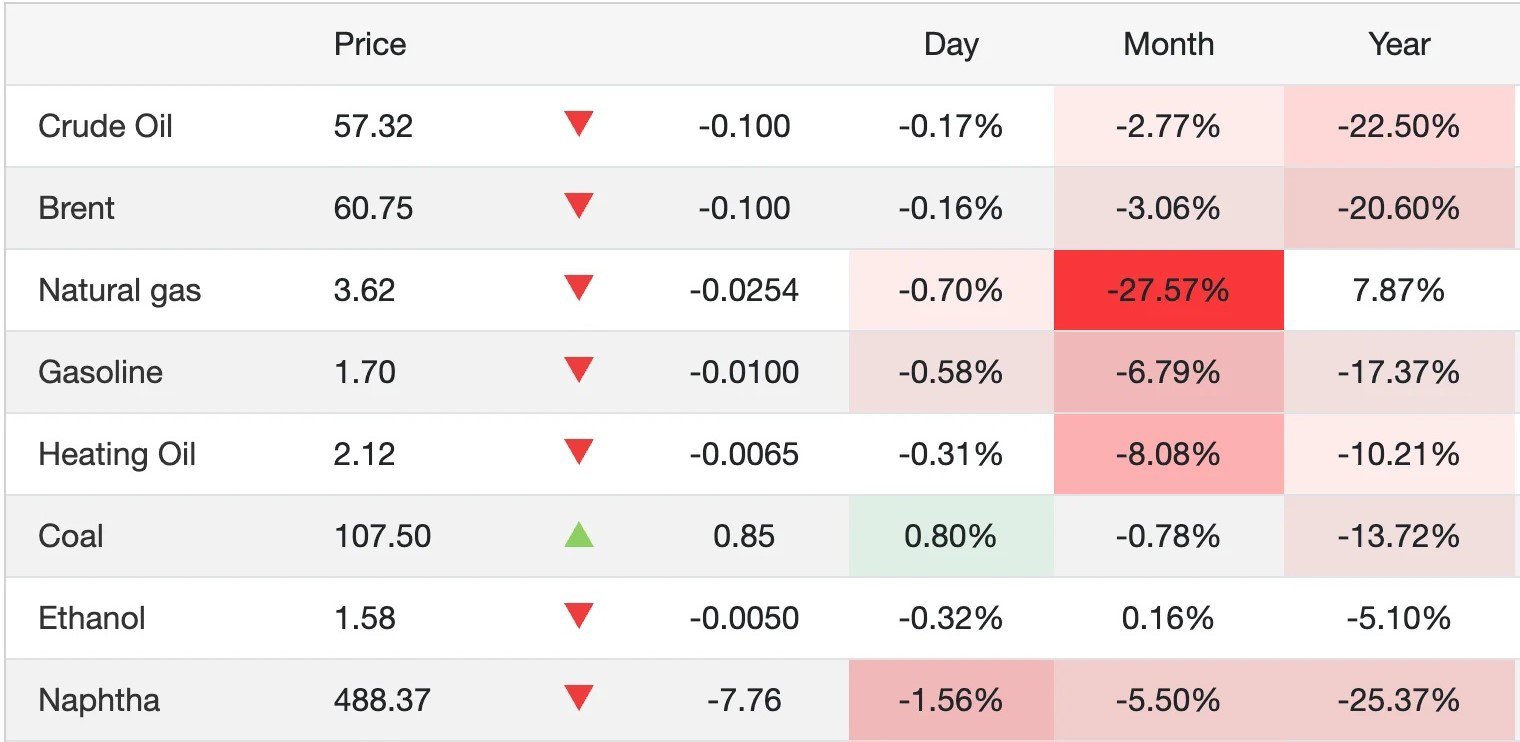Sort by the Day column header

coord(950,44)
